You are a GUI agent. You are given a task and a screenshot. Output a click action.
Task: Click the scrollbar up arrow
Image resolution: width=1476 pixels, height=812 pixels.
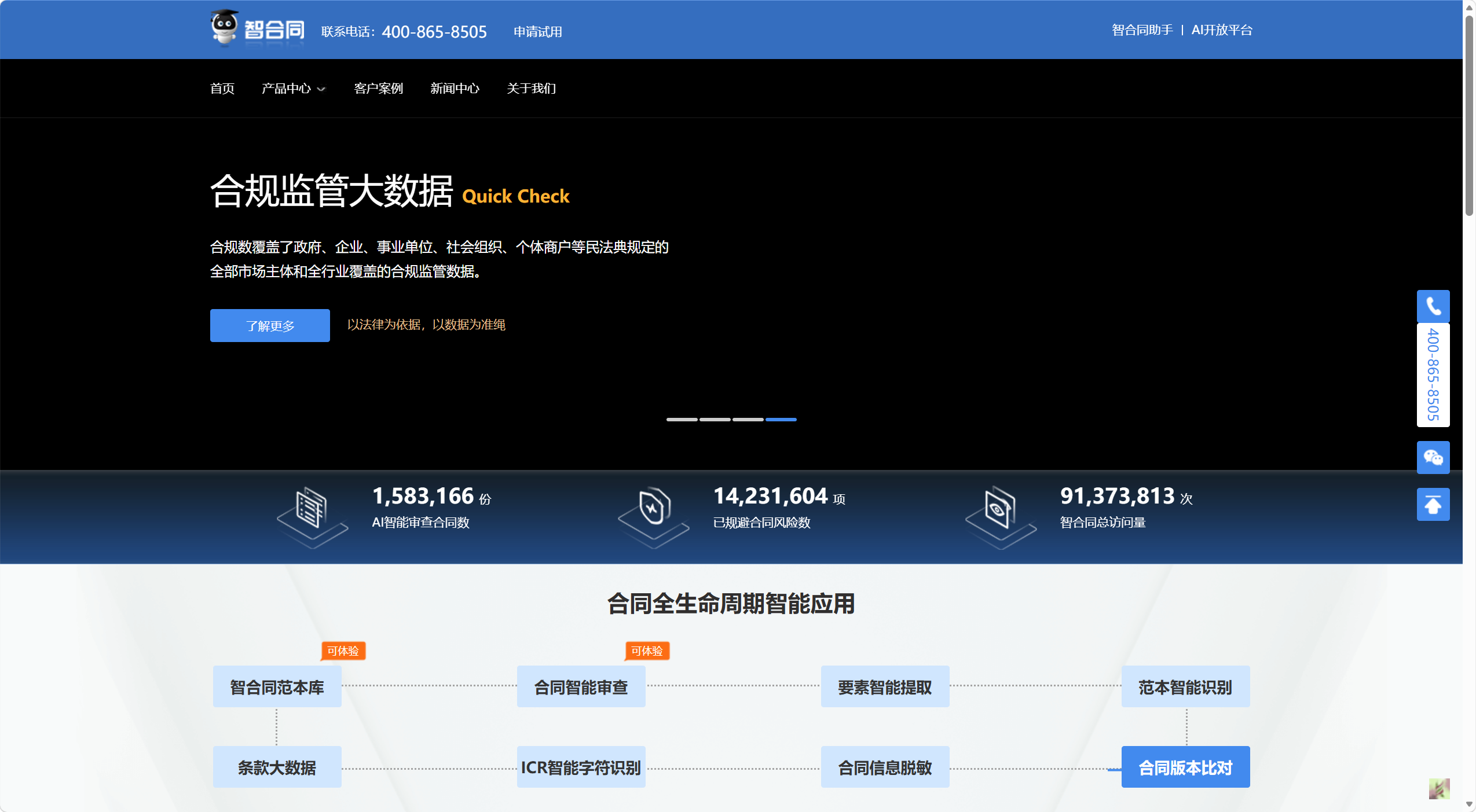pos(1469,8)
